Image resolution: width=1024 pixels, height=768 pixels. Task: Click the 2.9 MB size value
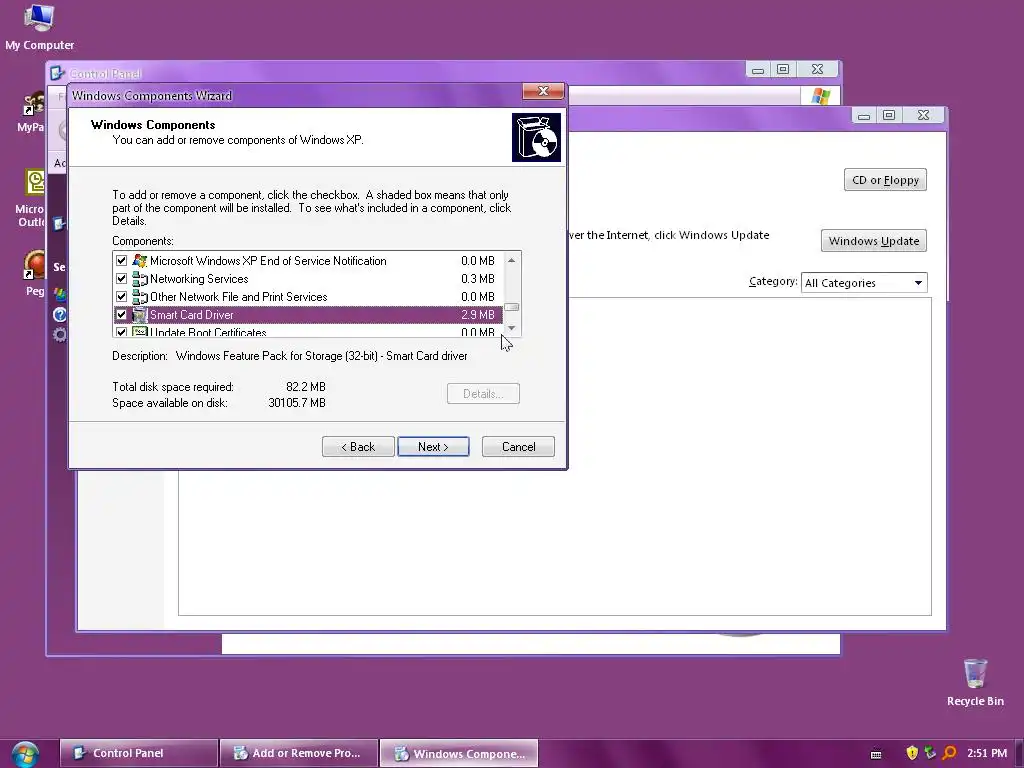click(477, 315)
